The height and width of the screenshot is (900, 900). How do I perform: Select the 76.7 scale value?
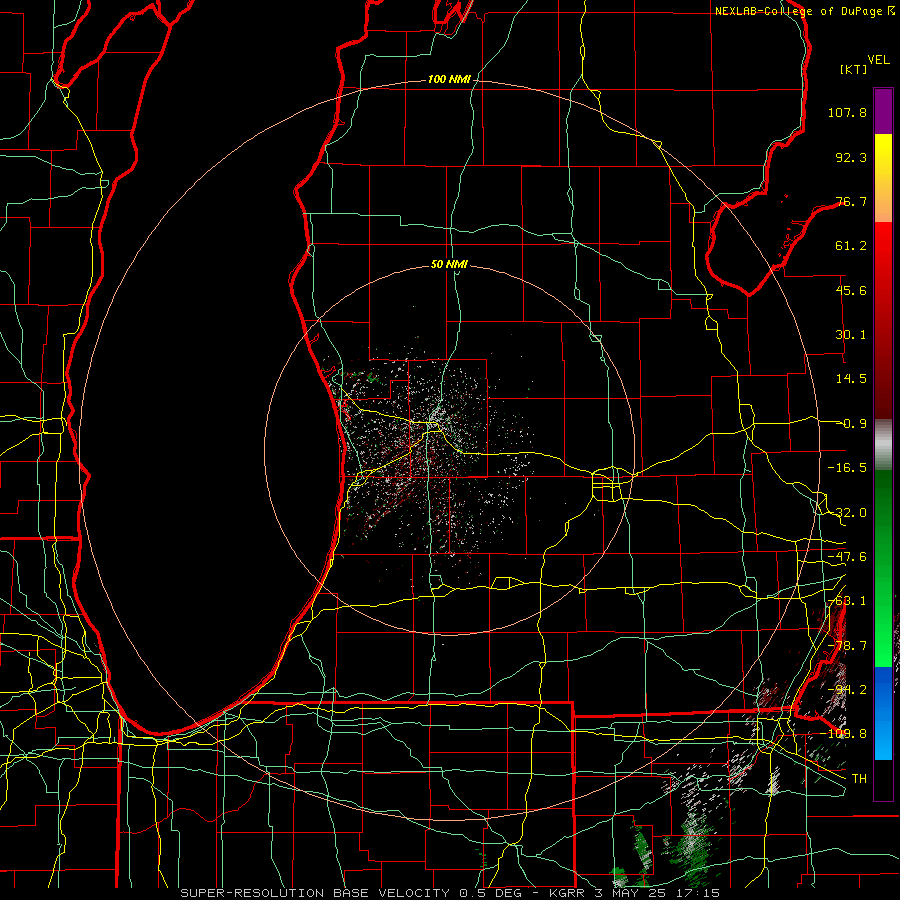coord(851,201)
